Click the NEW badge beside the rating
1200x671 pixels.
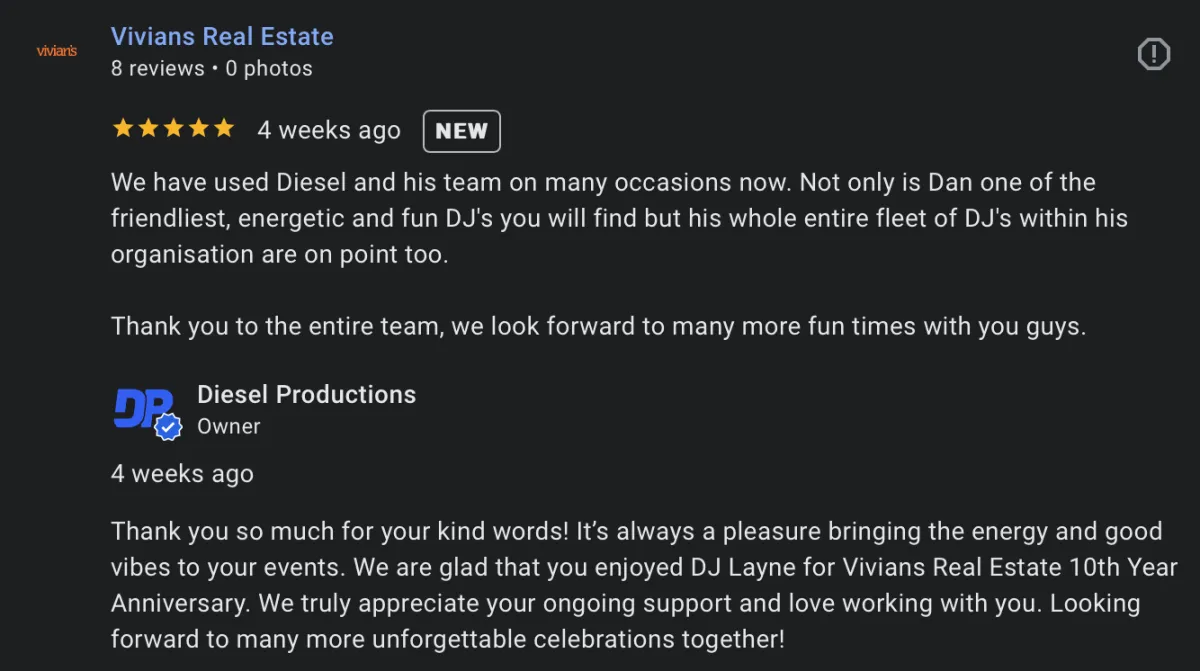(x=461, y=131)
